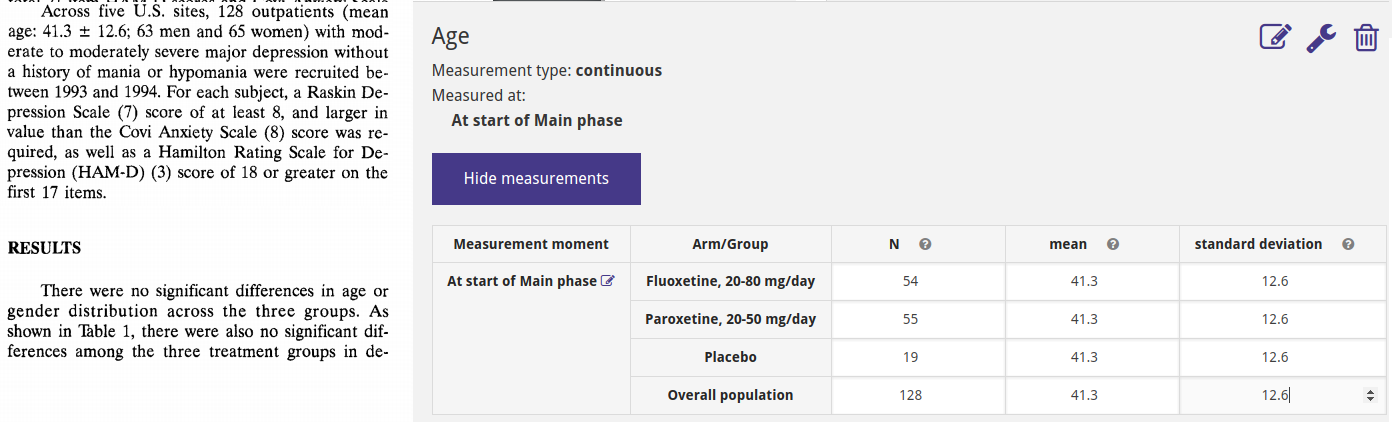Click the edit pencil icon for Age
The height and width of the screenshot is (422, 1392).
[1275, 38]
